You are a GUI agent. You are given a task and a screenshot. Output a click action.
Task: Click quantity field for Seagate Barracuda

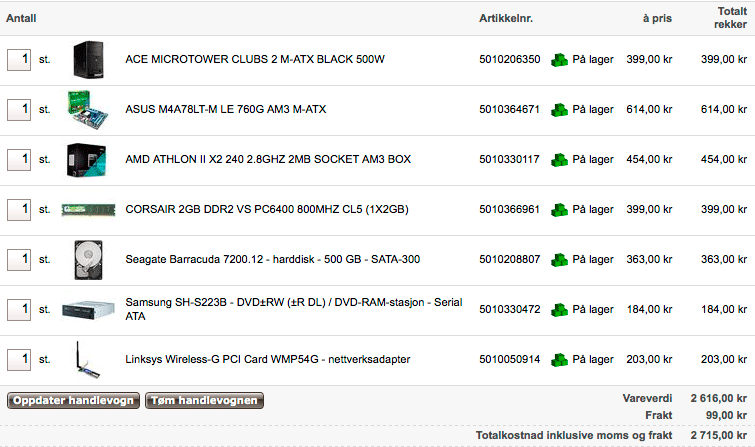tap(19, 260)
